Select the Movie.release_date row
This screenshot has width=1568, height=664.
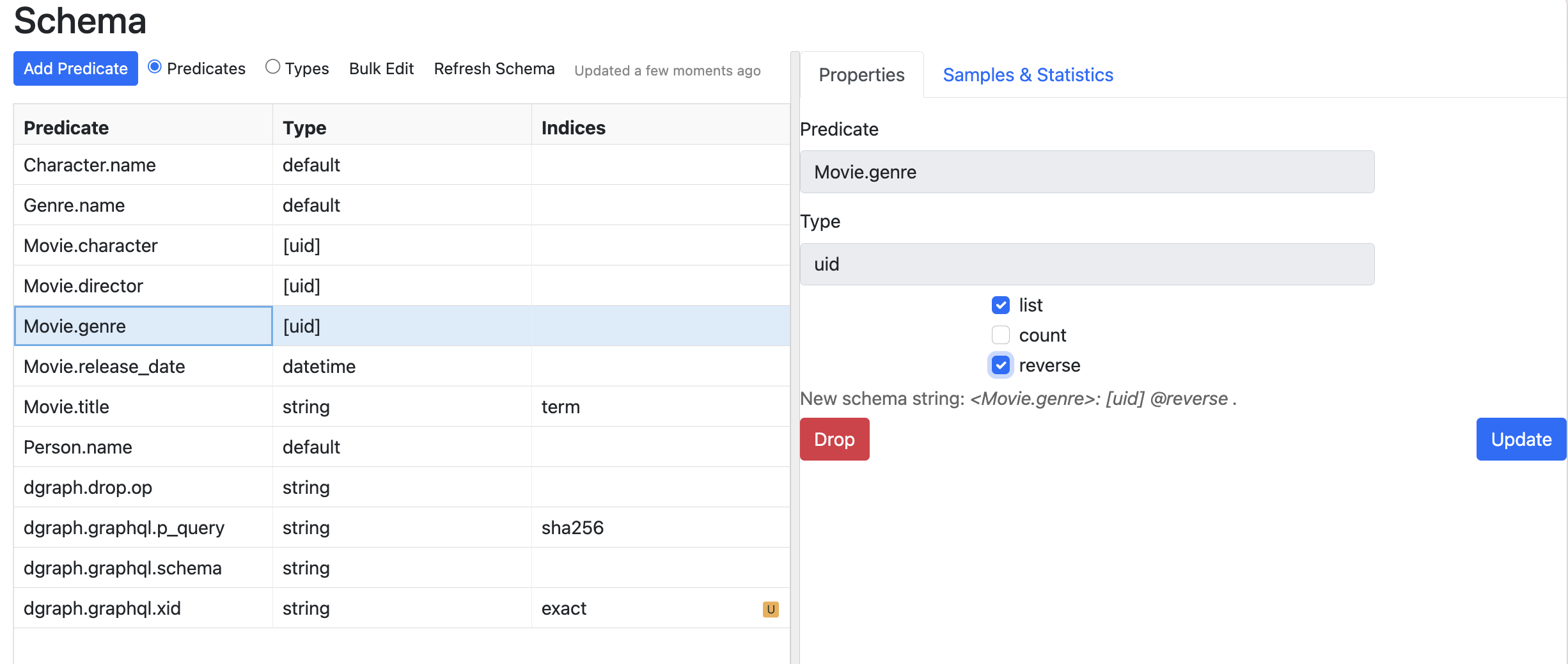pos(104,367)
